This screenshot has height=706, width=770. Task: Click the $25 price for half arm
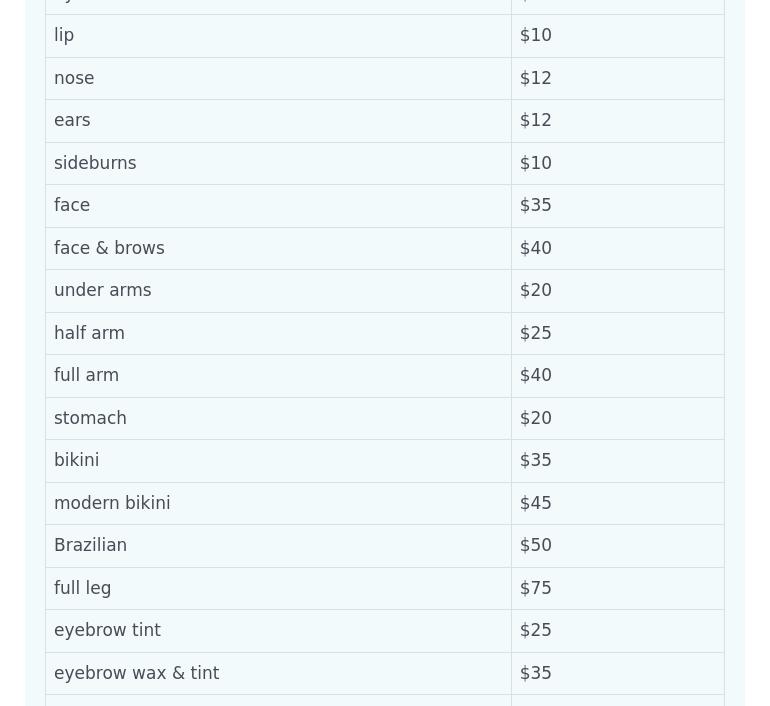[536, 333]
